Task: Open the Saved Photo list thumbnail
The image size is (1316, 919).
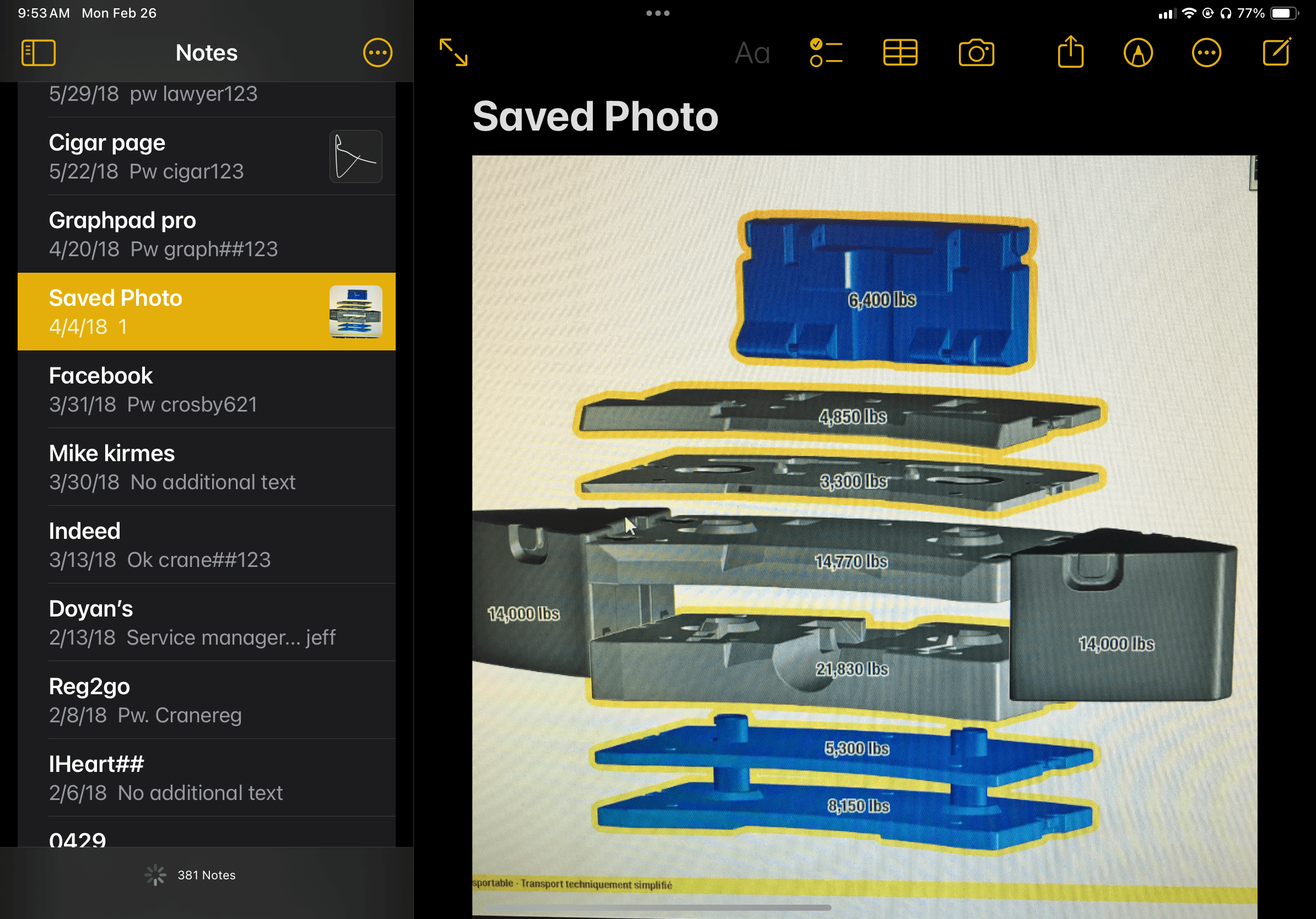Action: coord(356,312)
